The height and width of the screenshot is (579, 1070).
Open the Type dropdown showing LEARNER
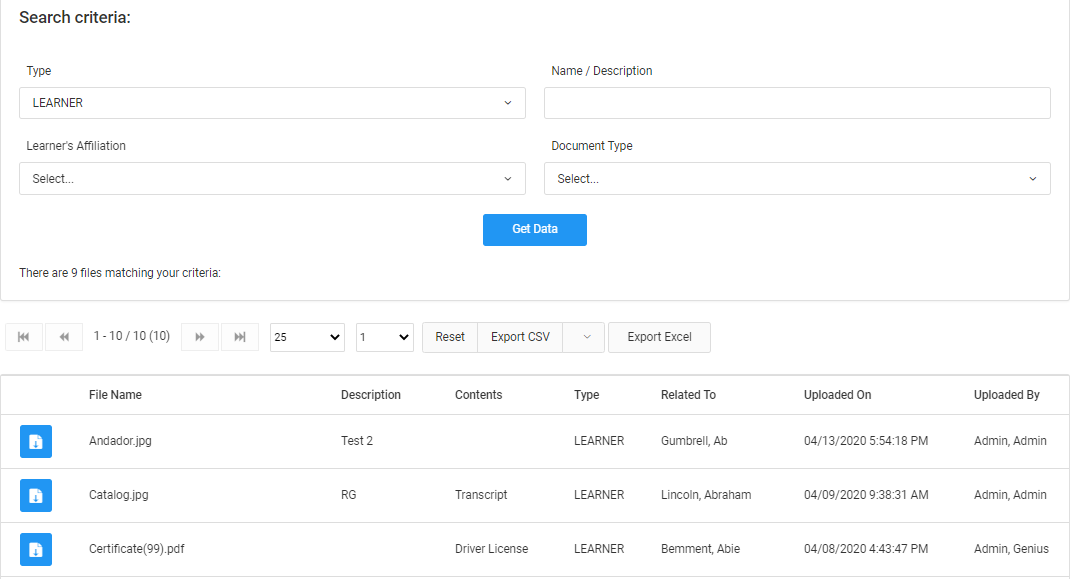point(272,103)
